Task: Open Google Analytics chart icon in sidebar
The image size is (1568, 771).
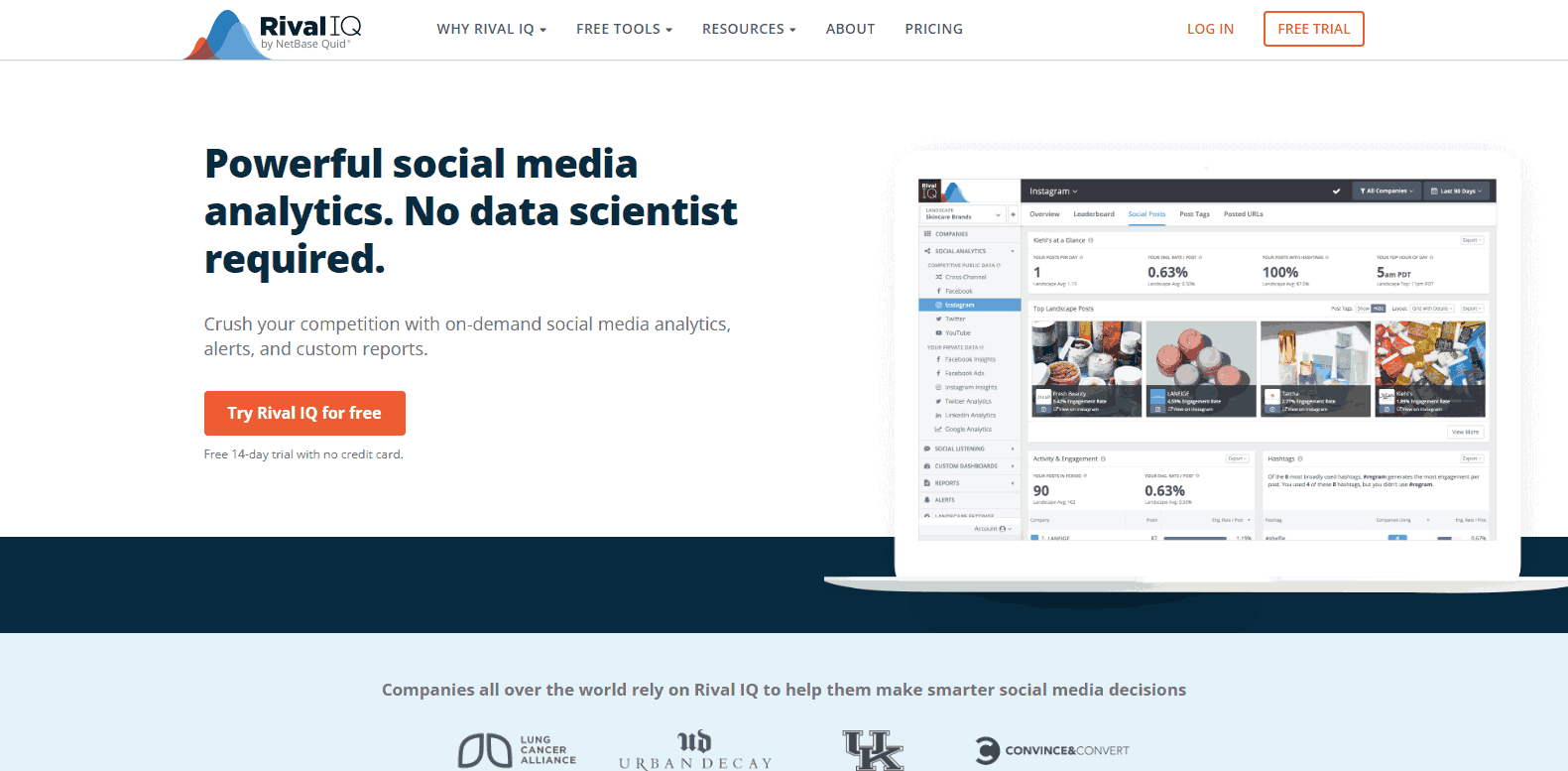Action: 938,429
